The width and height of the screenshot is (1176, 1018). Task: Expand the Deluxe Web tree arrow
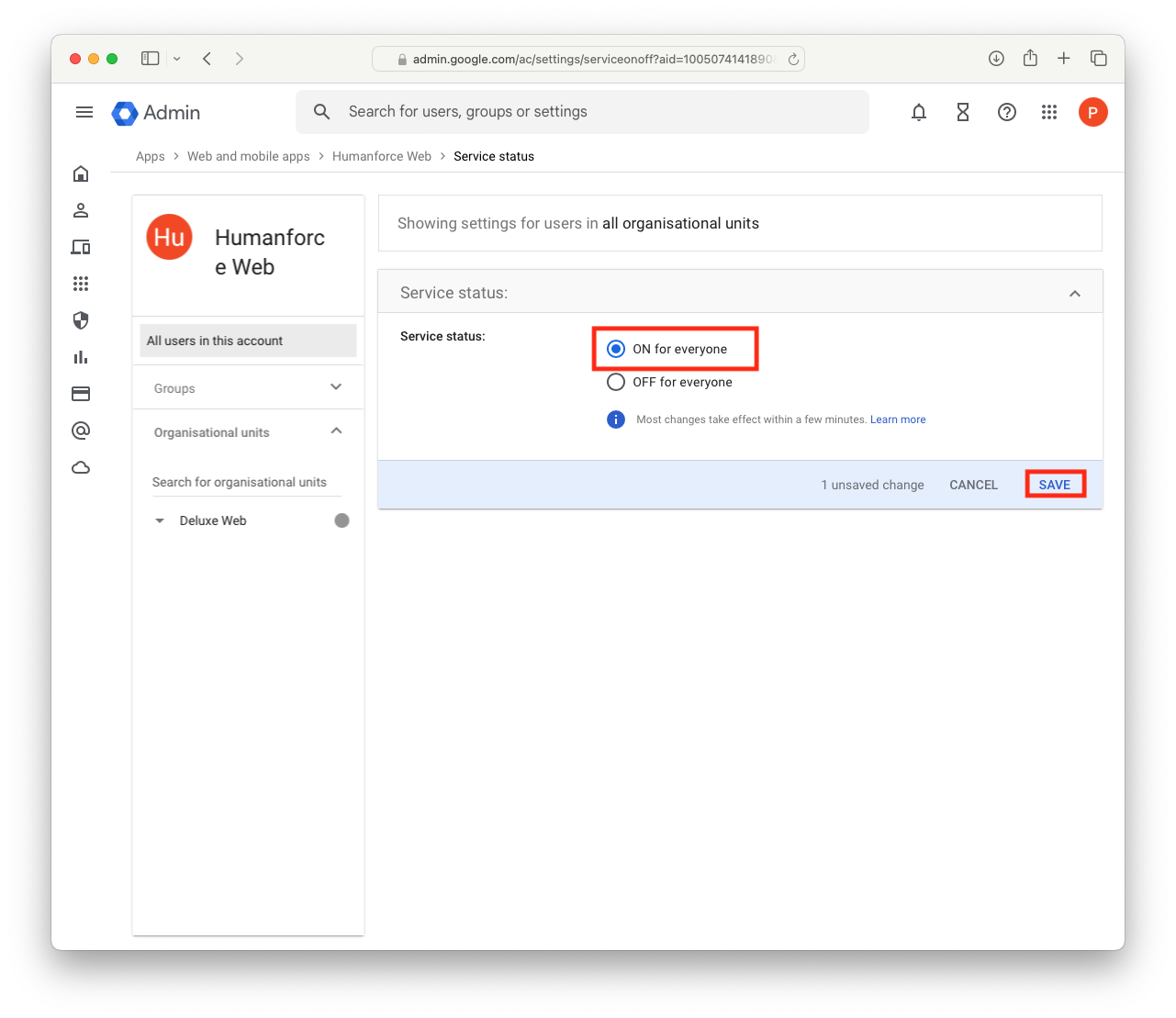160,520
